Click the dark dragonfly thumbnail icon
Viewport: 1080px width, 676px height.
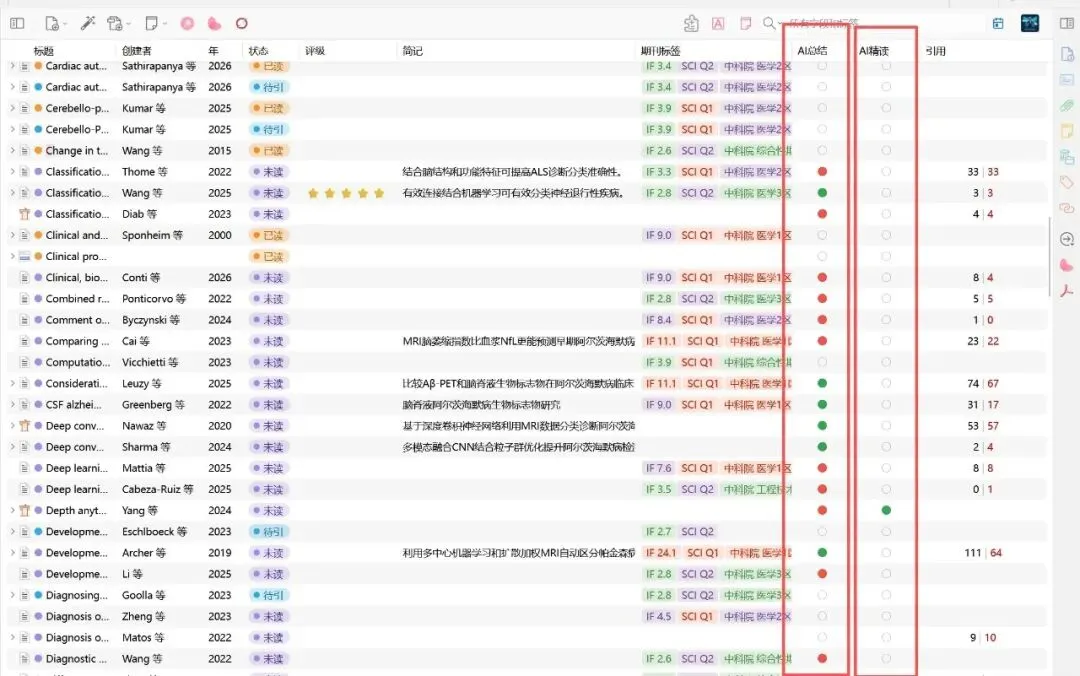pyautogui.click(x=1030, y=23)
